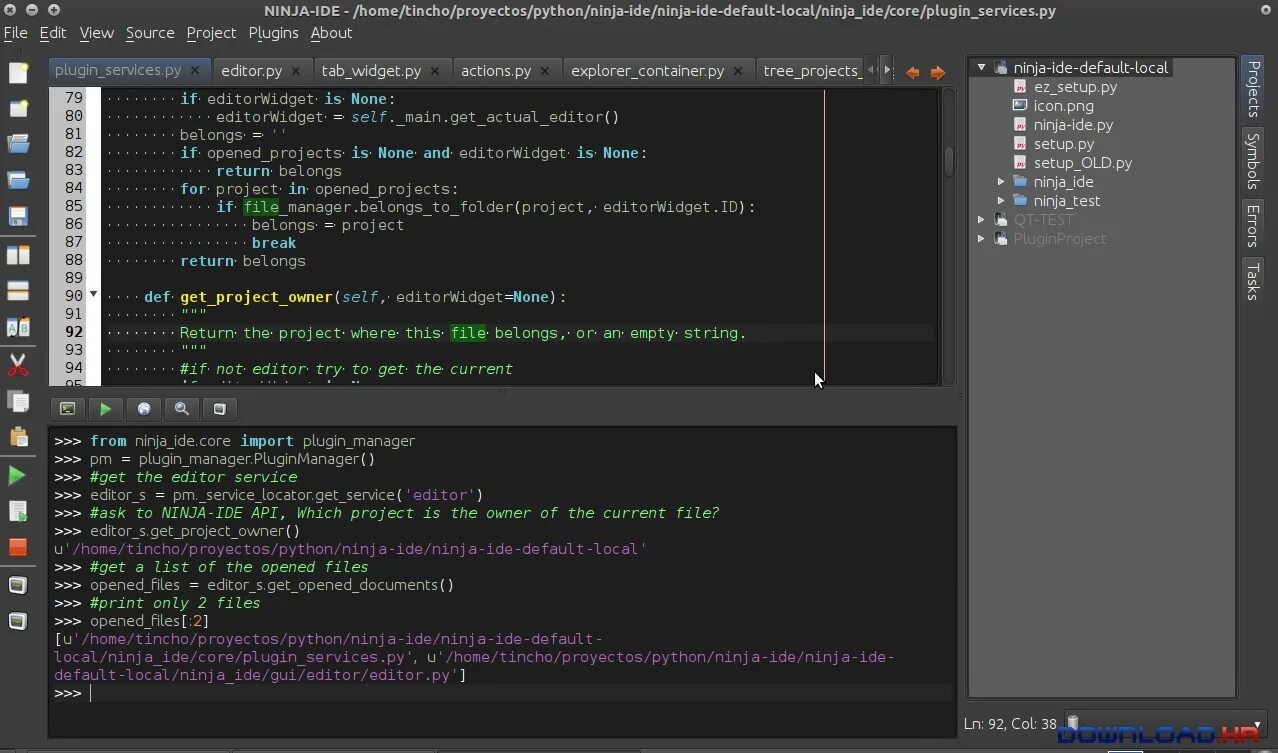Open the About menu

[x=331, y=33]
